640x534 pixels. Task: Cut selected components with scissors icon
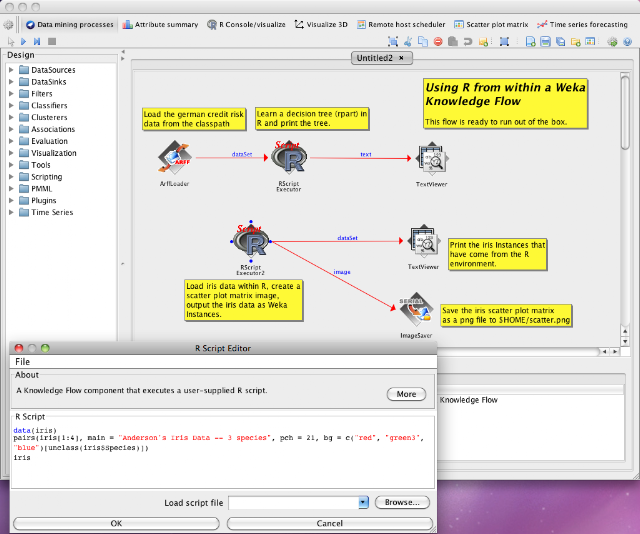[408, 41]
